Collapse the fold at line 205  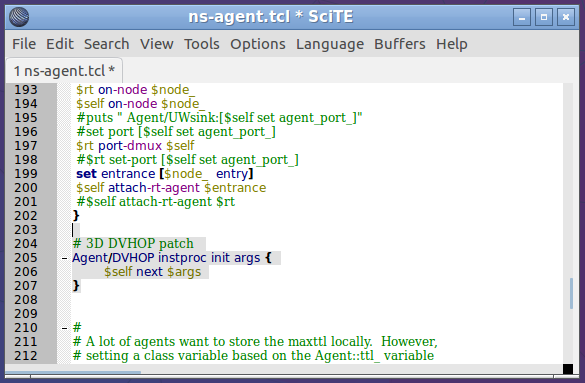click(64, 258)
